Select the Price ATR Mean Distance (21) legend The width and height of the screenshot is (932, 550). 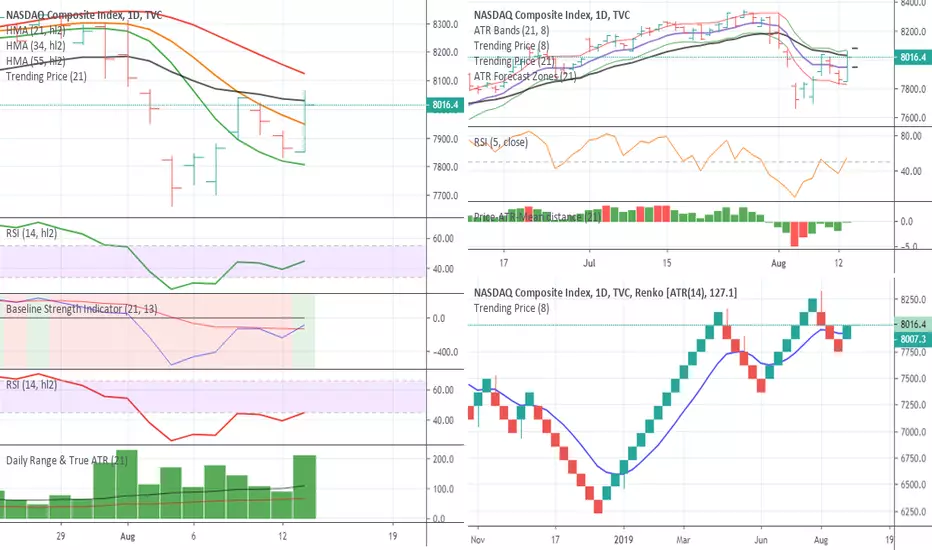click(x=537, y=217)
